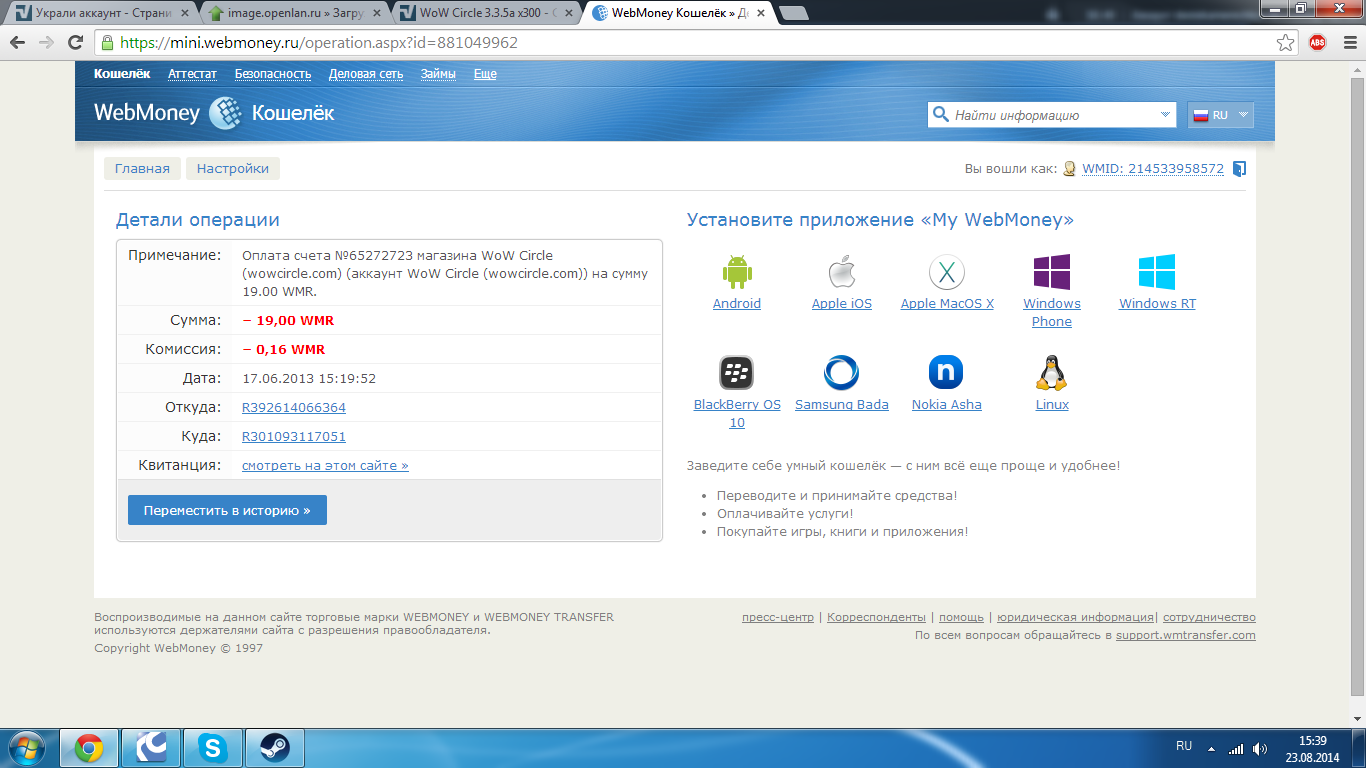Click the volume icon in system tray
This screenshot has width=1366, height=768.
click(1260, 748)
